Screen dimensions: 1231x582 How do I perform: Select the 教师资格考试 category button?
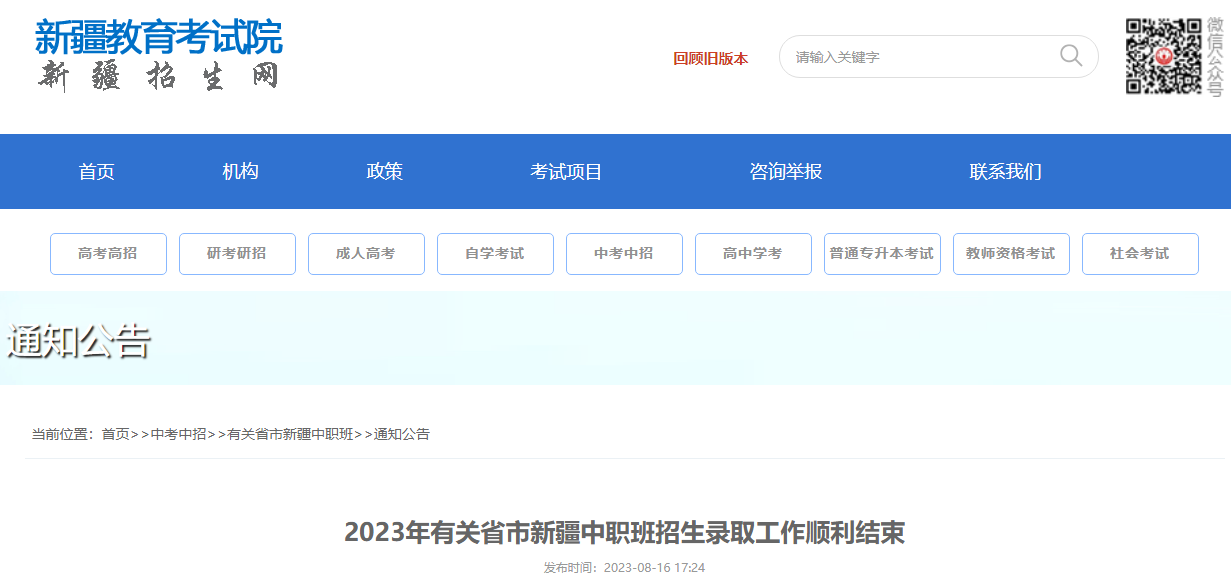point(1011,254)
